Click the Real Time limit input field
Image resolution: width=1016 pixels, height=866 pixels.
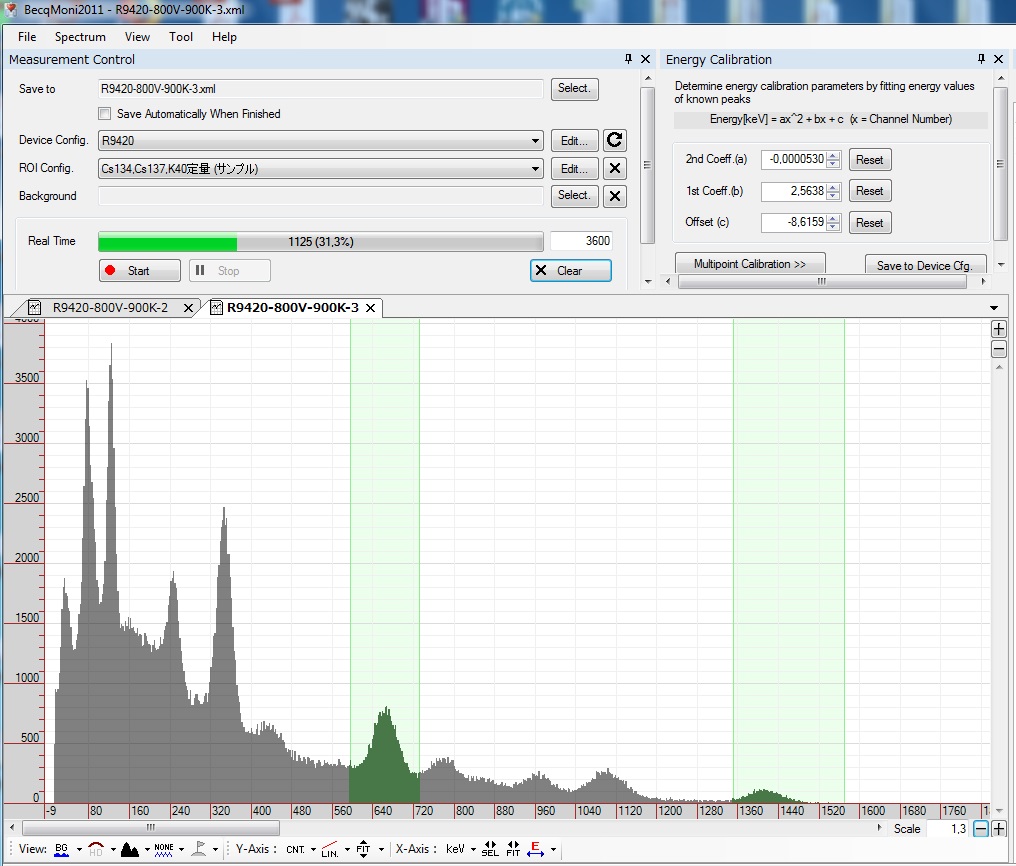click(580, 241)
